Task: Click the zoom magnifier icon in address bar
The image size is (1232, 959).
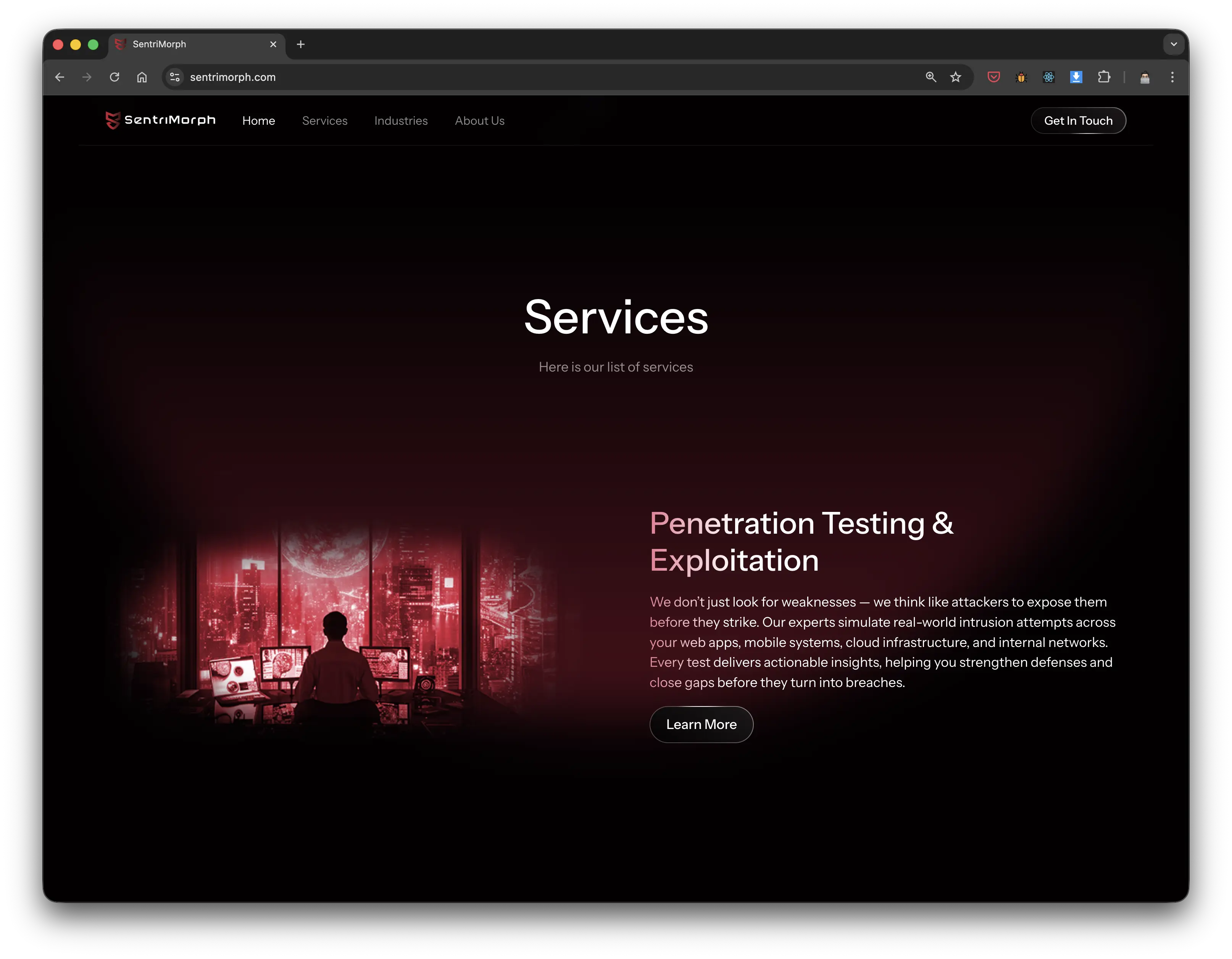Action: click(x=931, y=77)
